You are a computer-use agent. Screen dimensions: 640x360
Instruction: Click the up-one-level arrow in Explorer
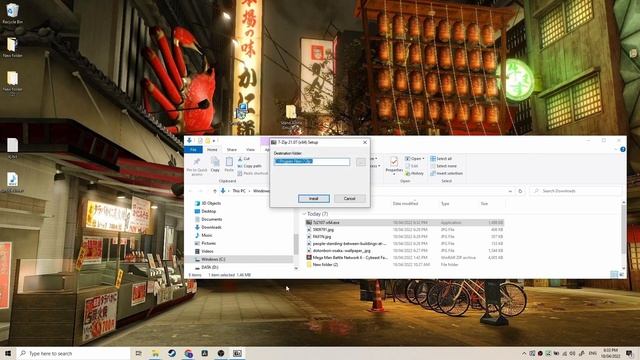pos(215,191)
